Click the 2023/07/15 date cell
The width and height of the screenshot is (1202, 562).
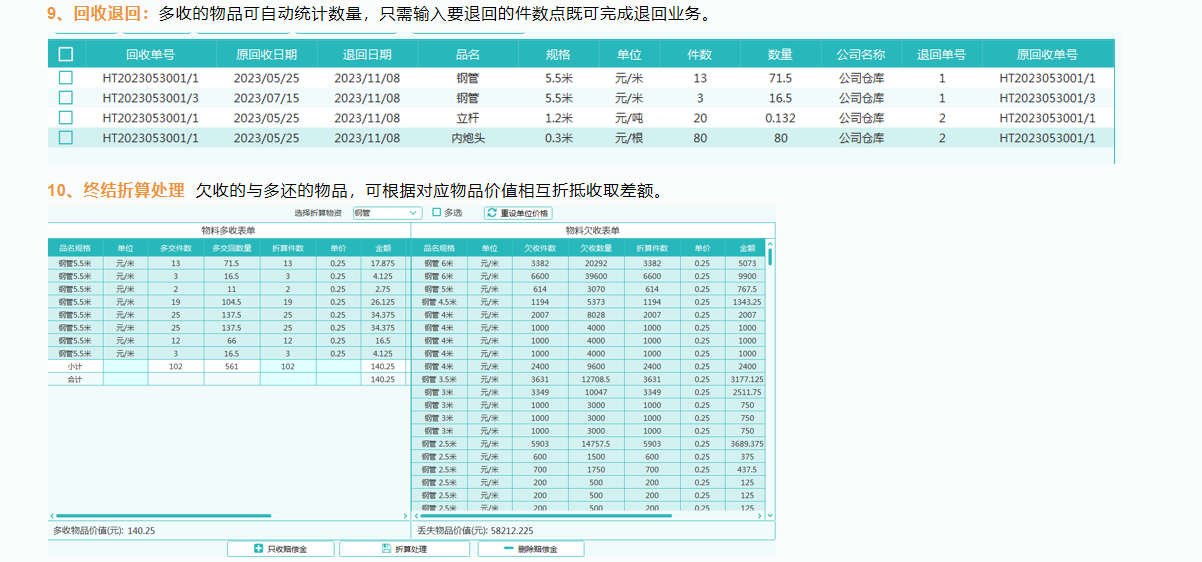266,98
